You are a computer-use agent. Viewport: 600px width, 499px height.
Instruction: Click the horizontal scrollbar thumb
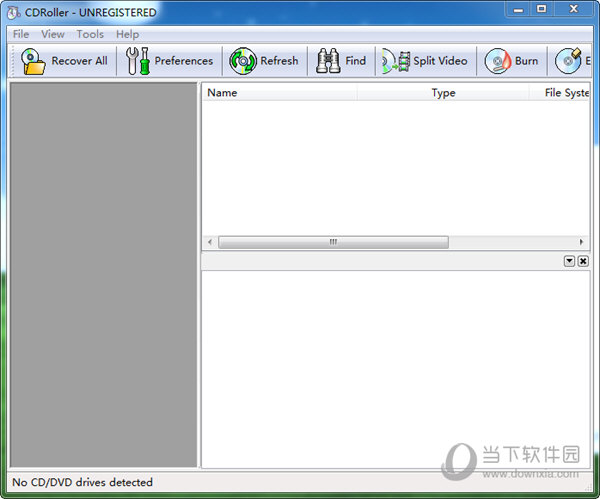[x=333, y=242]
